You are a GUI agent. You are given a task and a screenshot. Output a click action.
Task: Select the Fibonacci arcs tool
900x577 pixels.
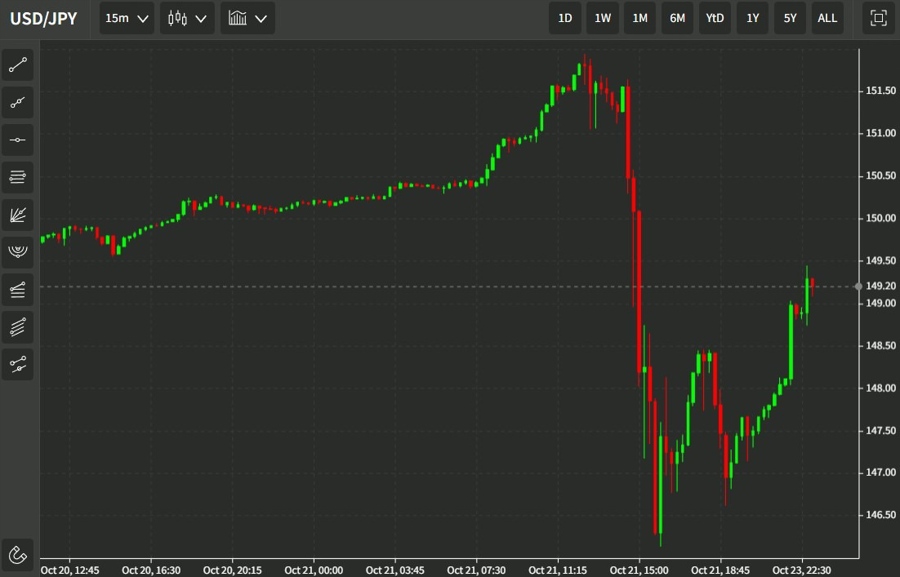tap(18, 252)
